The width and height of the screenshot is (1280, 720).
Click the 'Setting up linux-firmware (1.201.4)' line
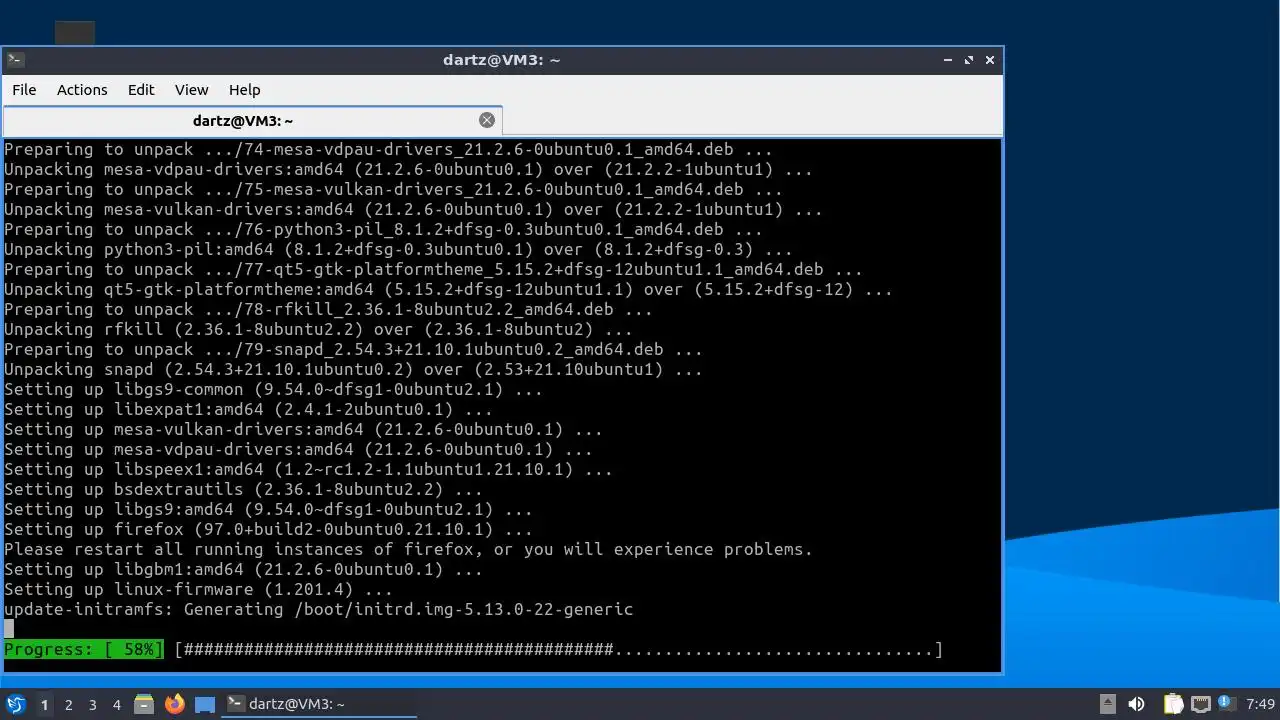point(198,589)
